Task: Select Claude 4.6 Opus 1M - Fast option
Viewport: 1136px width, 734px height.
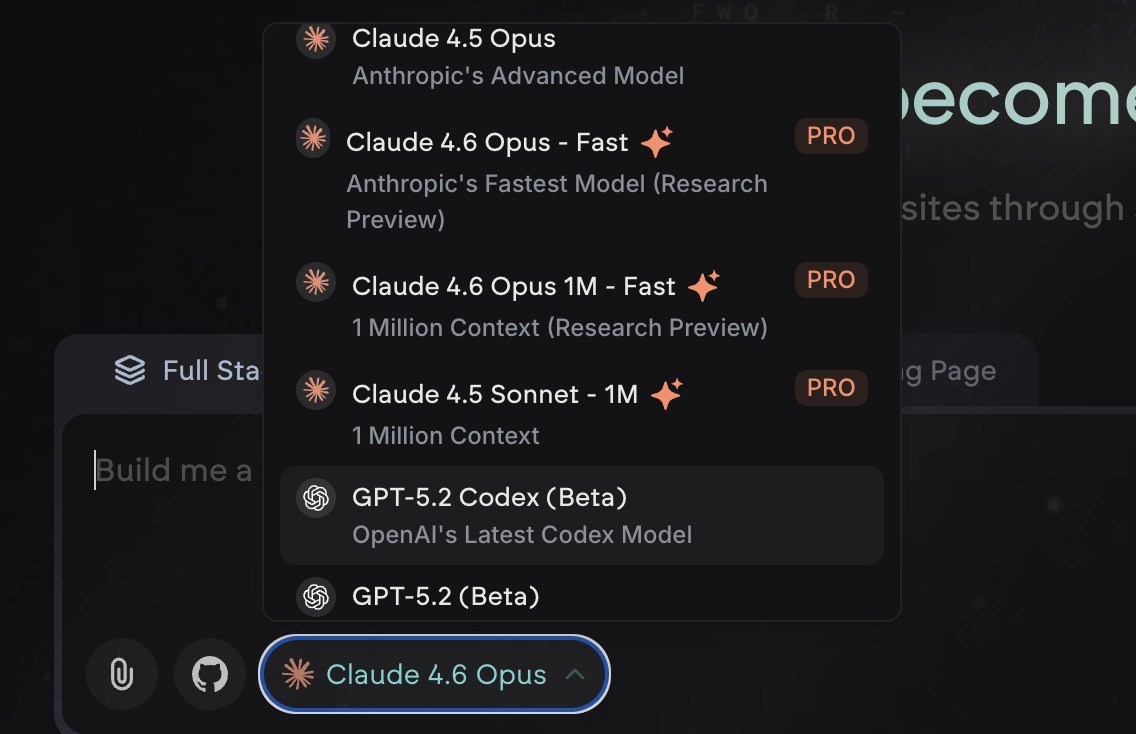Action: click(x=514, y=287)
